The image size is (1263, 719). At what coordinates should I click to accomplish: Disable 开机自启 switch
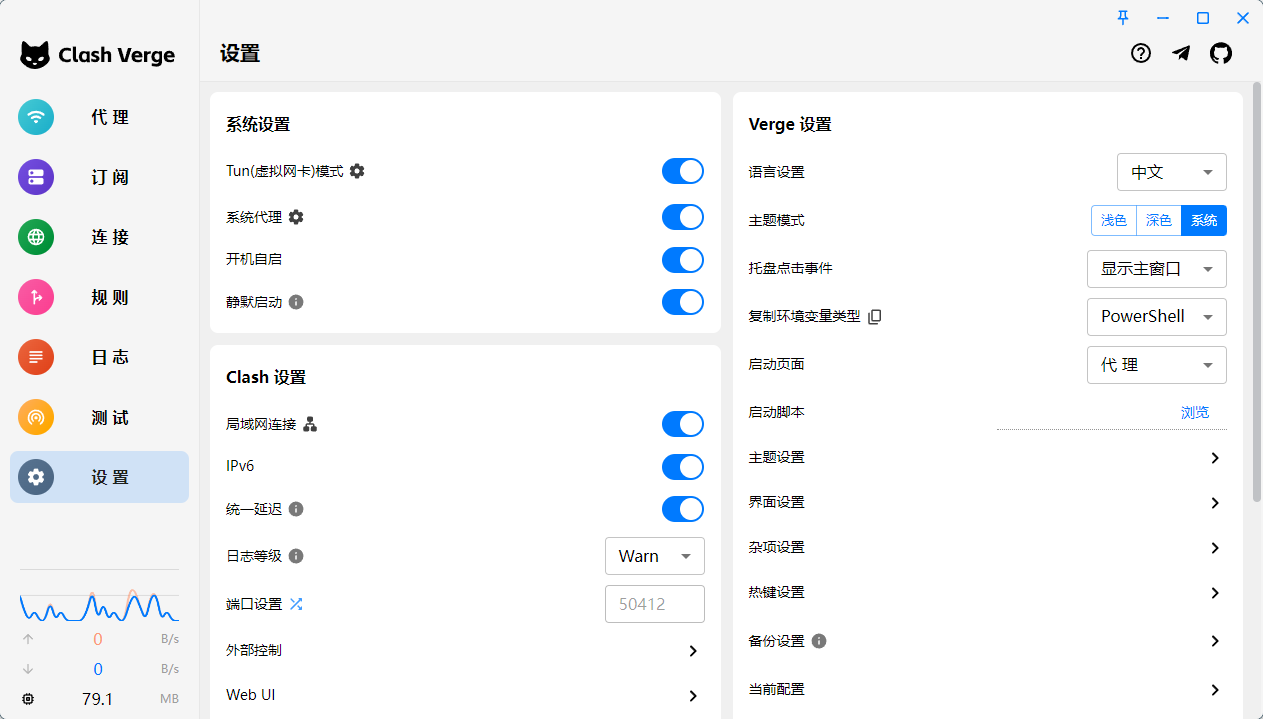coord(683,260)
